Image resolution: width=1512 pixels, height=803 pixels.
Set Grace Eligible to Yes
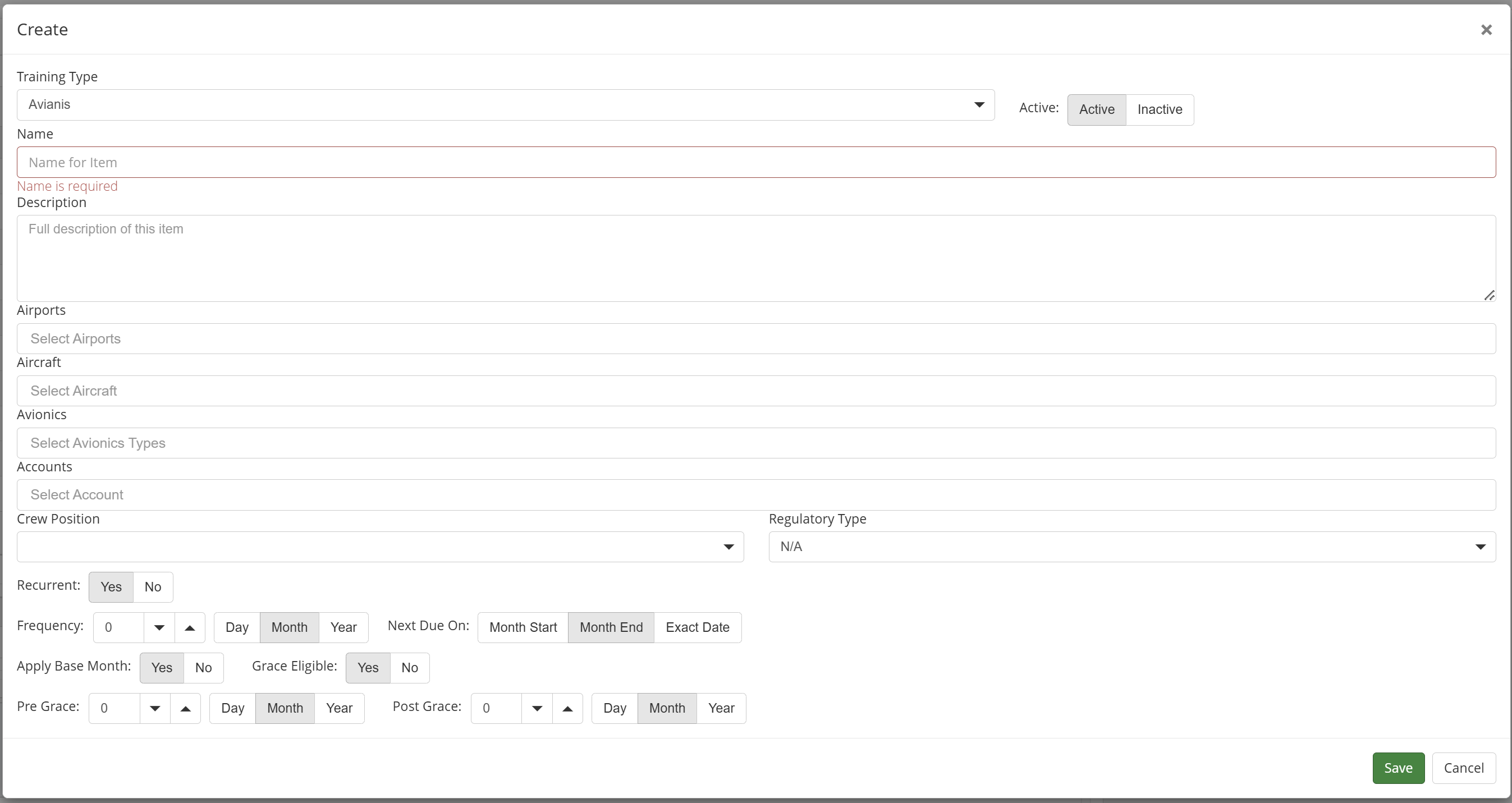pos(368,668)
